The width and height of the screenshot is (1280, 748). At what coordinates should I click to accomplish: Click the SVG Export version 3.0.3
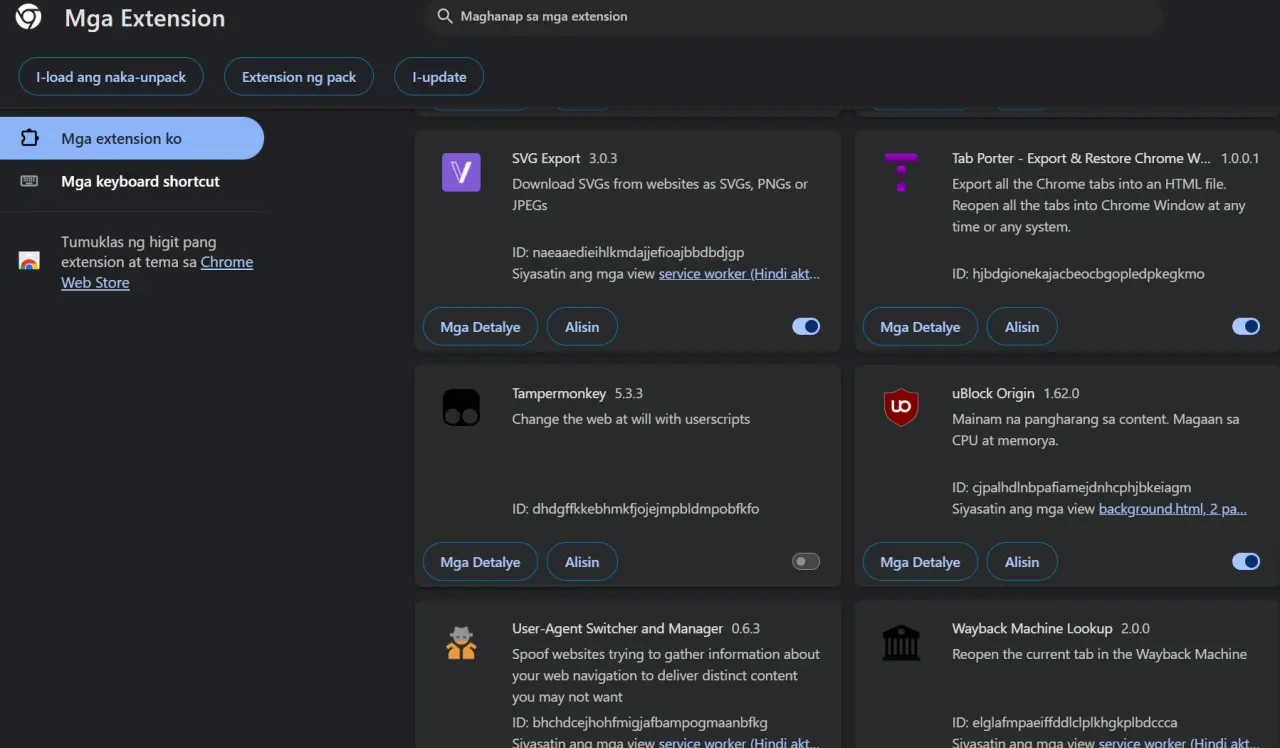[603, 158]
